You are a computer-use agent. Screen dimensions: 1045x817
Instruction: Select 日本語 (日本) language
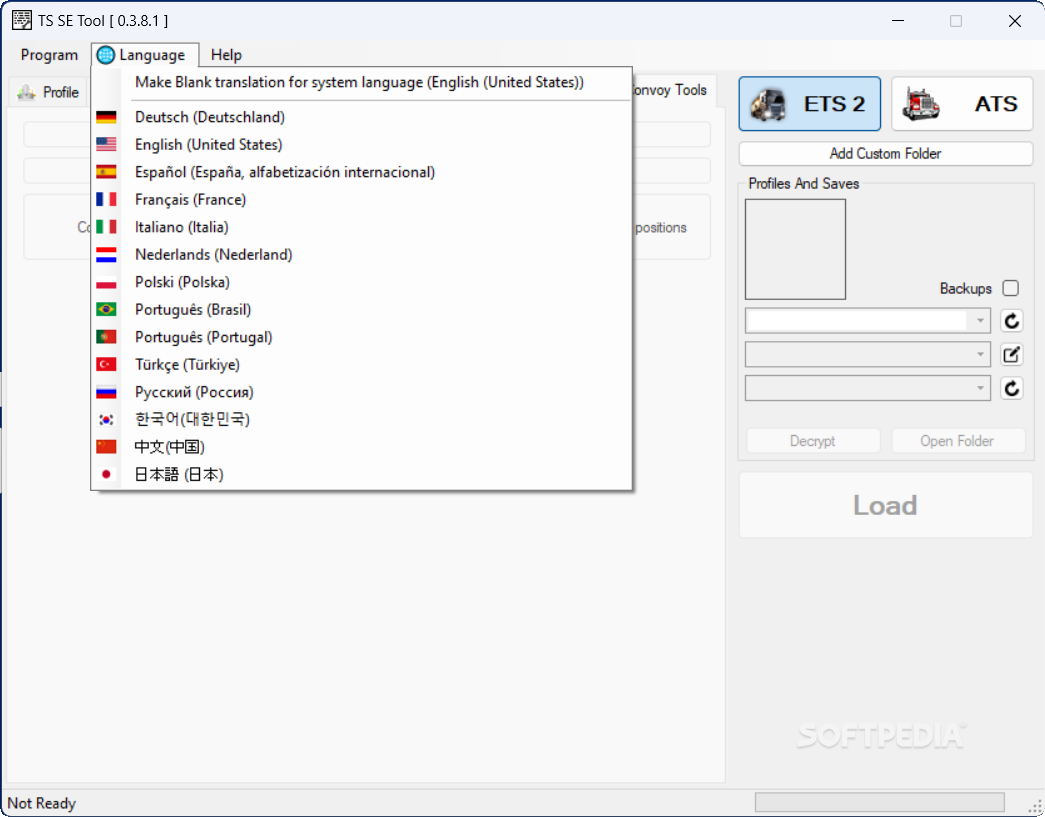tap(361, 474)
